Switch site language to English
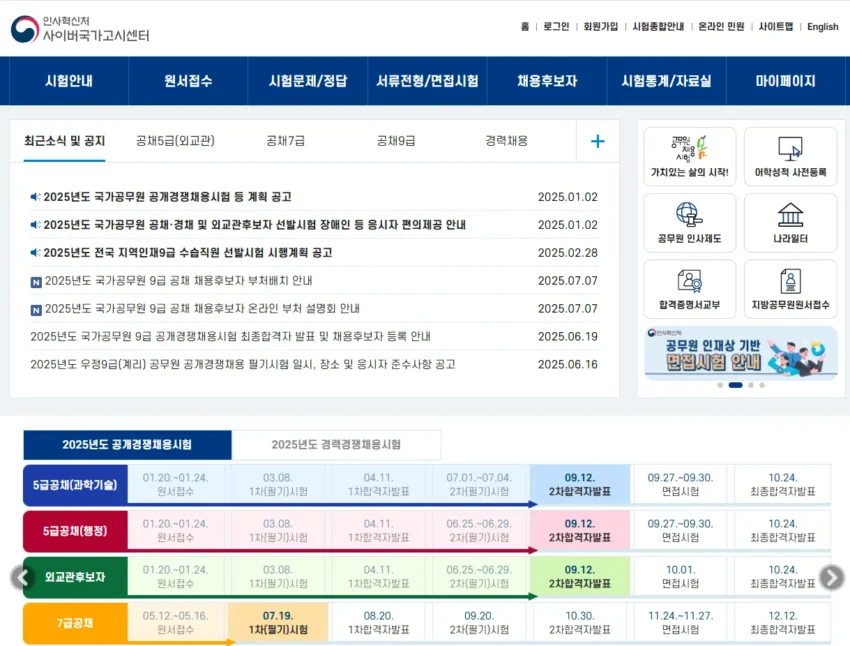The width and height of the screenshot is (850, 646). 822,27
